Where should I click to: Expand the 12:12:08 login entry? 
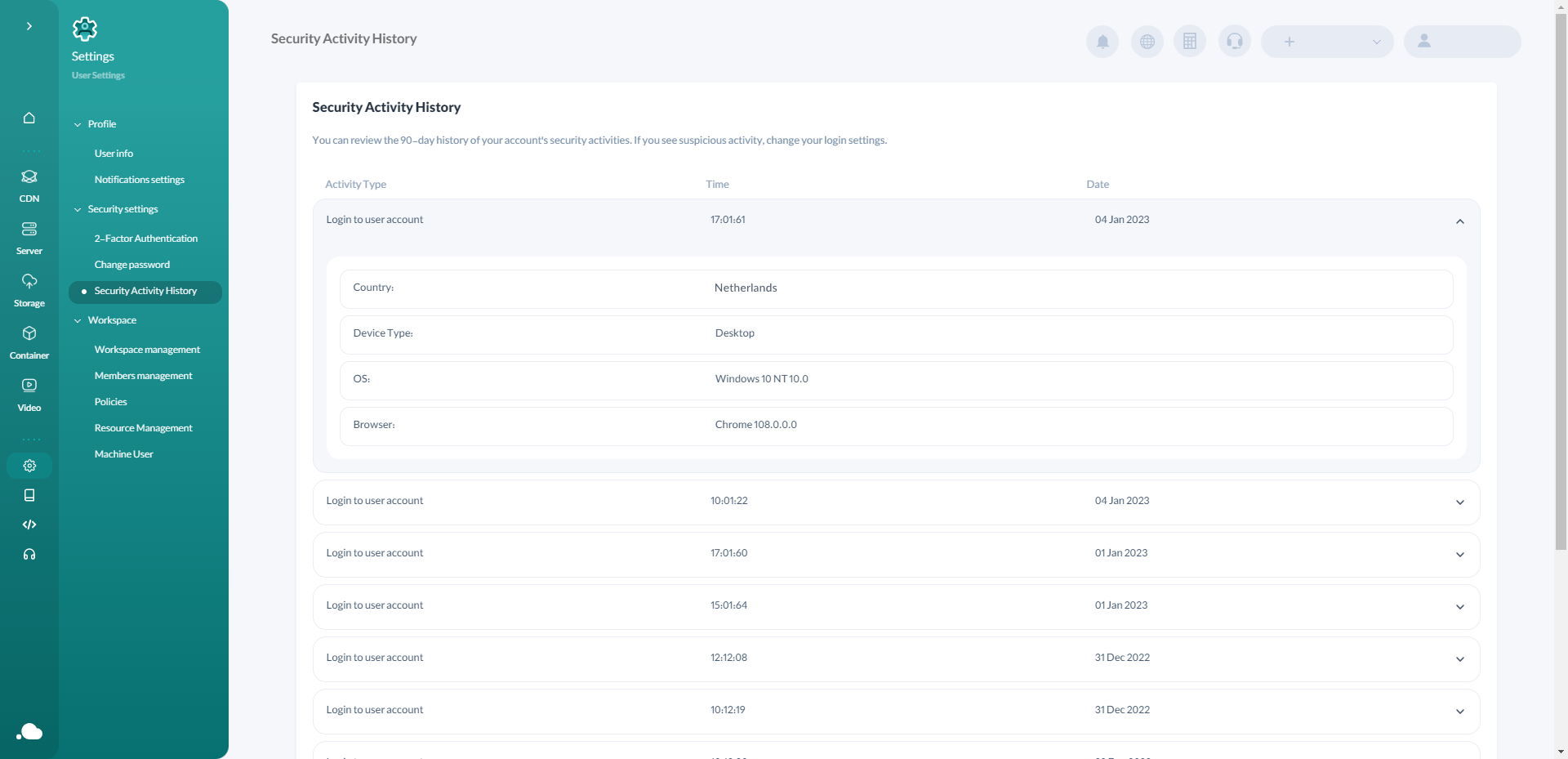coord(1460,659)
